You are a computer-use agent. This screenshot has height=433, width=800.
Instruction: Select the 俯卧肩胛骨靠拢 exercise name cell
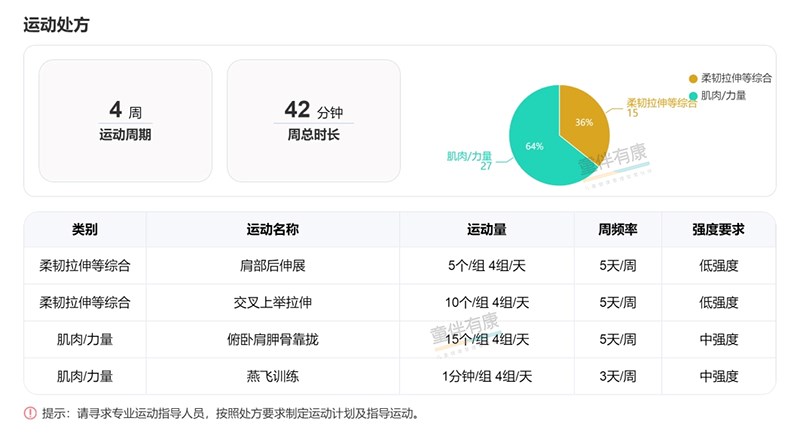pos(272,339)
